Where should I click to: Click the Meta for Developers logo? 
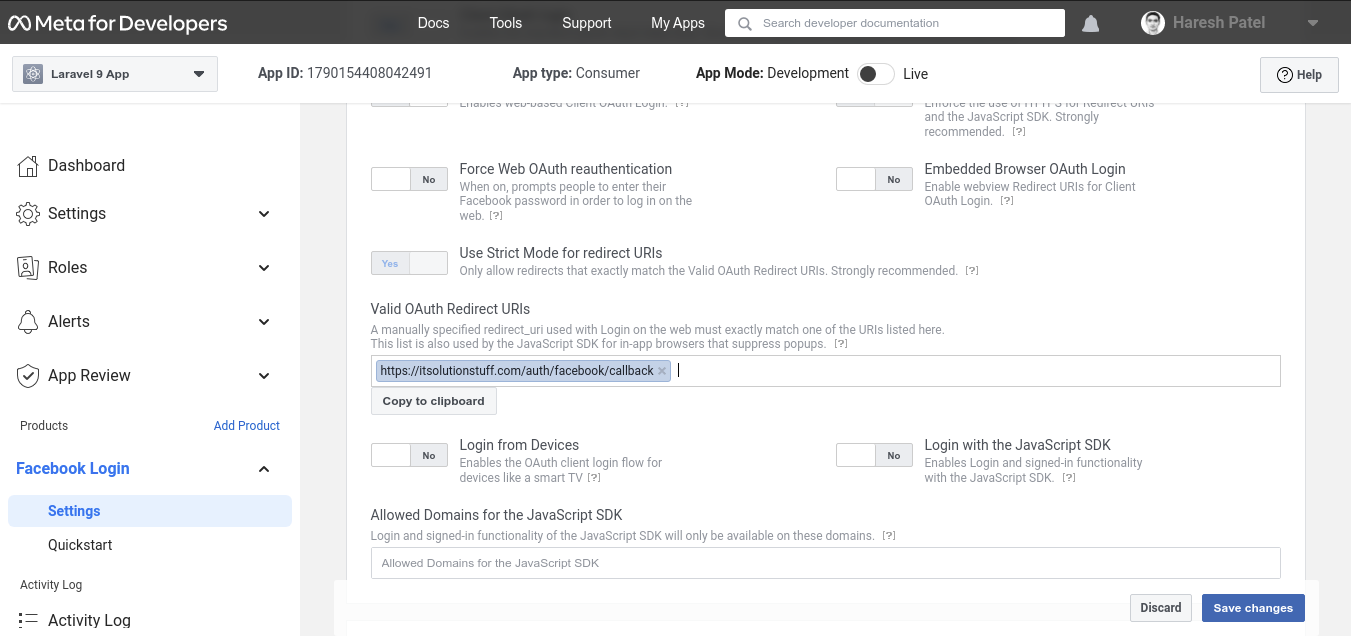pyautogui.click(x=118, y=23)
